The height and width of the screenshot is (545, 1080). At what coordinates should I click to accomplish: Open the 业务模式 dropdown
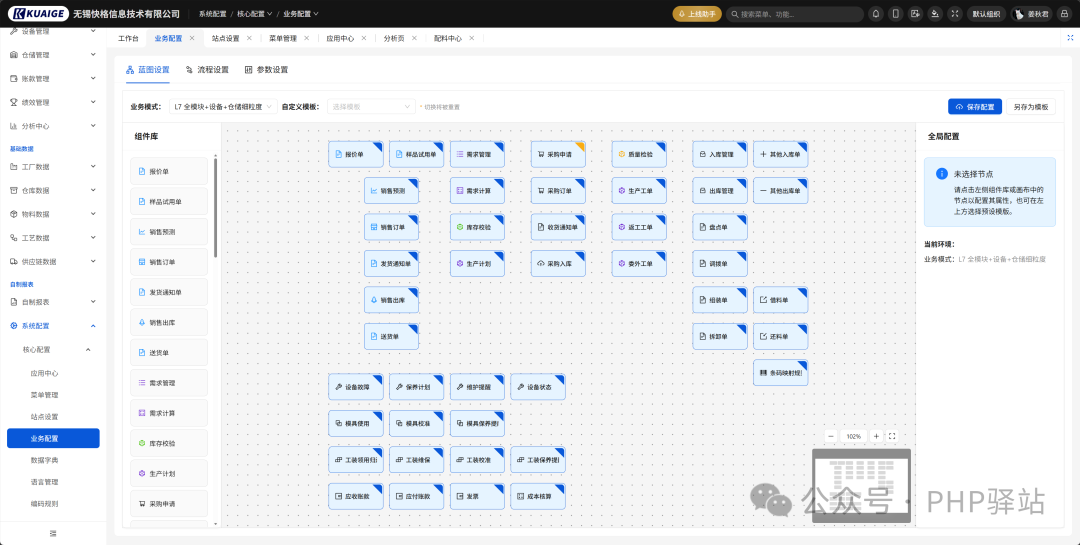click(x=223, y=107)
